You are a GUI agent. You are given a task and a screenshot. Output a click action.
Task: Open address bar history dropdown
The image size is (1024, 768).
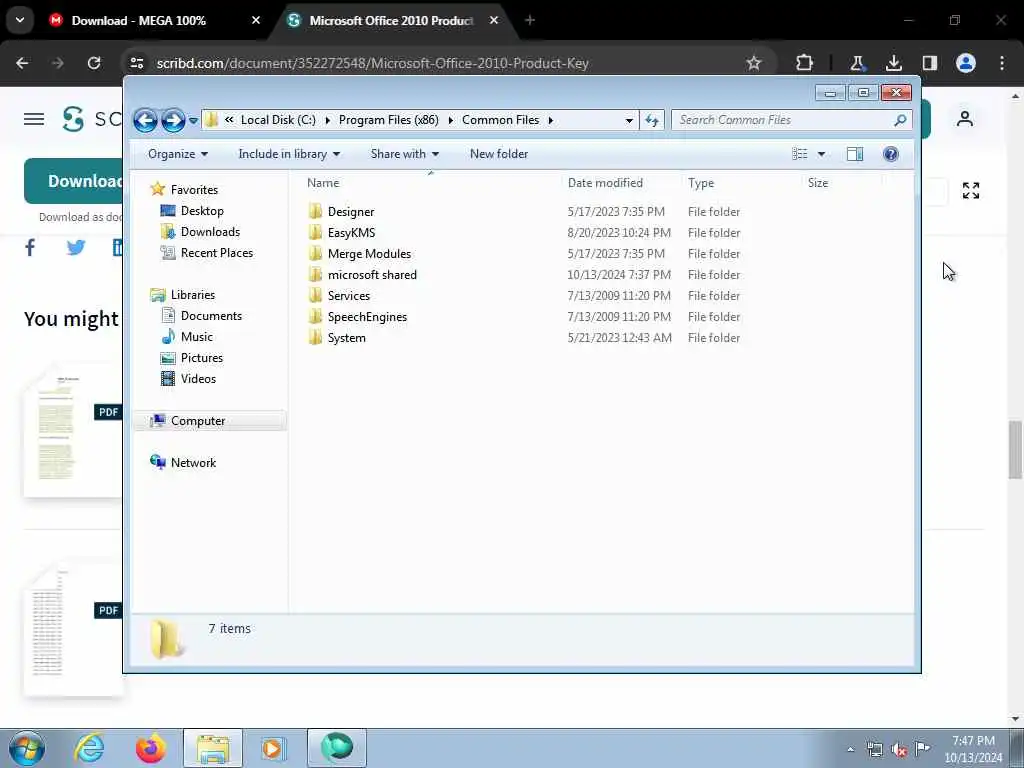[x=629, y=120]
